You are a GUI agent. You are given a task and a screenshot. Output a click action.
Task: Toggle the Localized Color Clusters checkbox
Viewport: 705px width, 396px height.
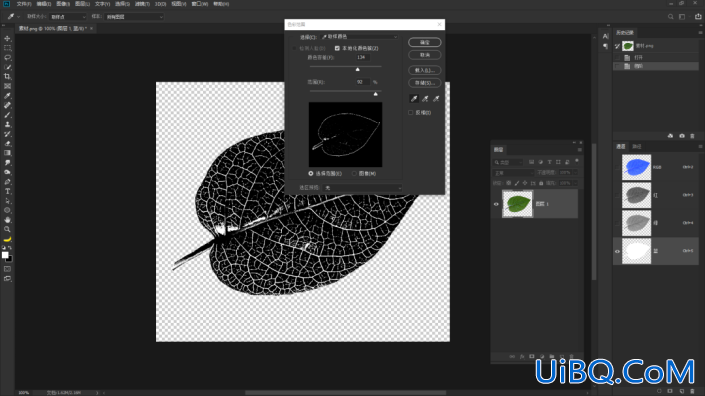(337, 48)
